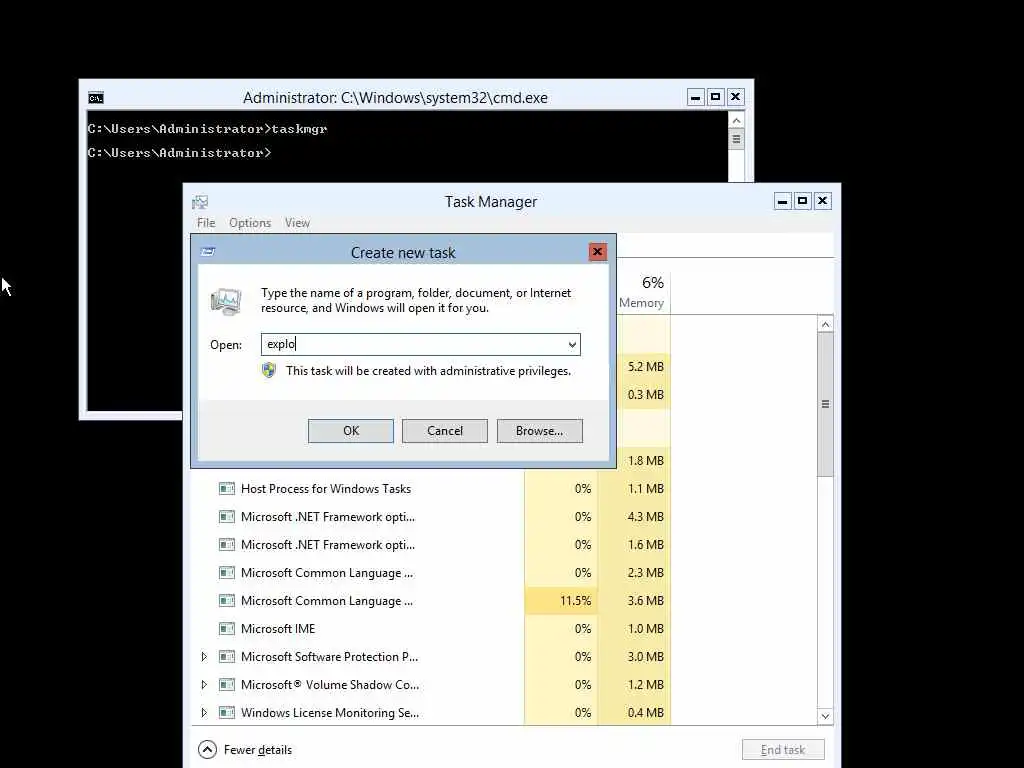The width and height of the screenshot is (1024, 768).
Task: Click the 5.2 MB memory value
Action: coord(645,367)
